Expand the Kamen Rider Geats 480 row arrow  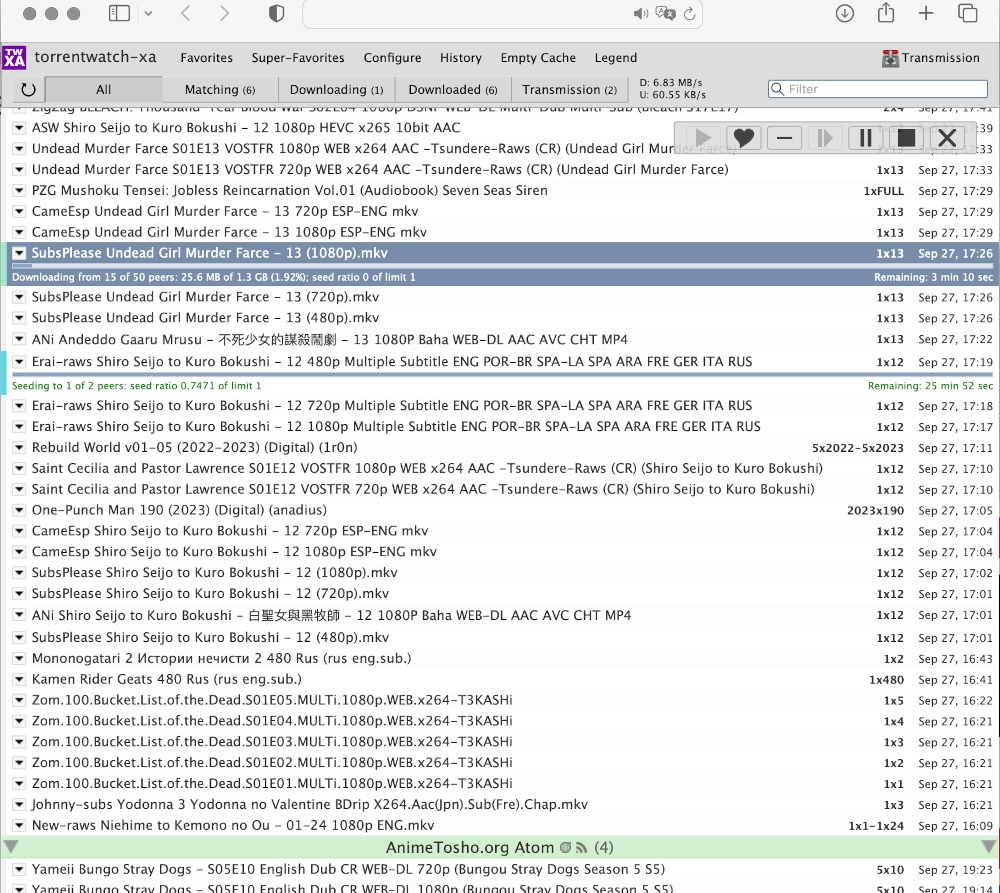tap(19, 679)
